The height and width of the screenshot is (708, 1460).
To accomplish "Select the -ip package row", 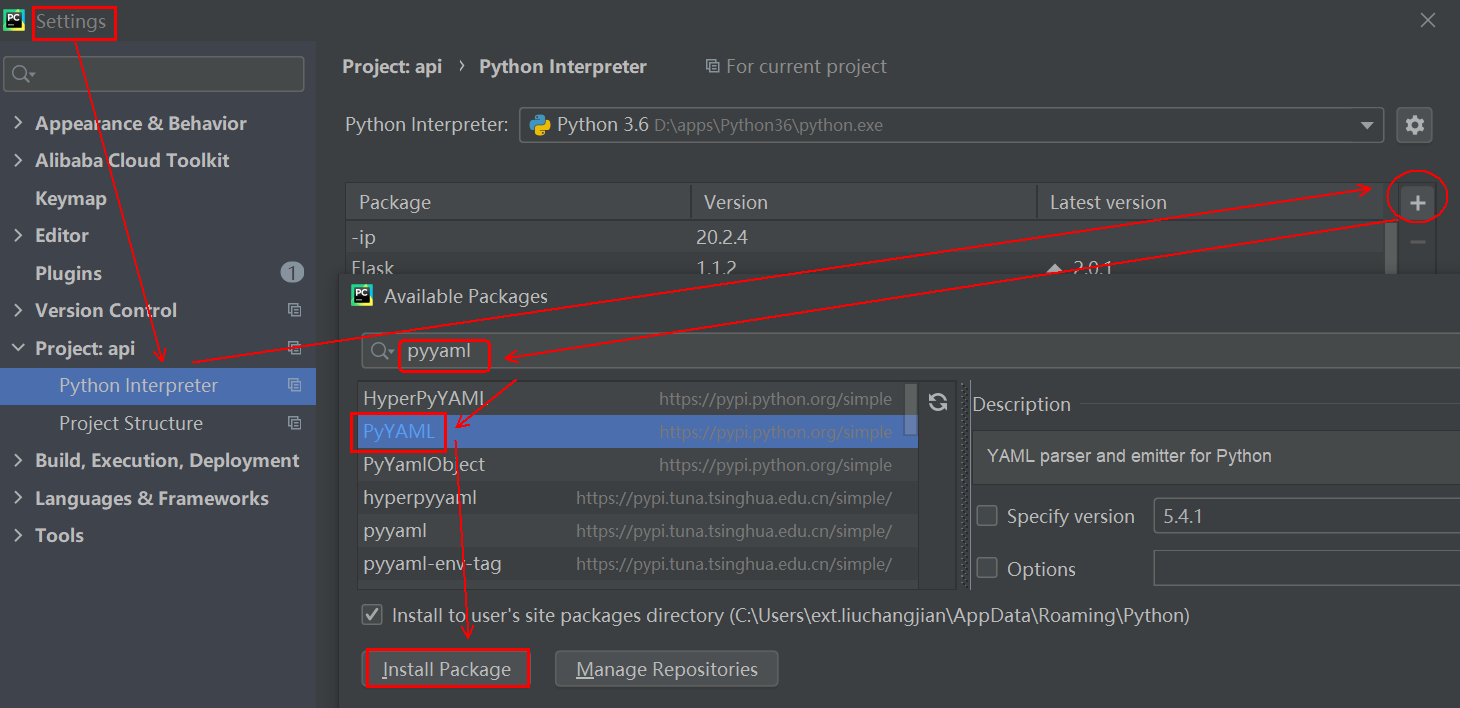I will [x=866, y=238].
